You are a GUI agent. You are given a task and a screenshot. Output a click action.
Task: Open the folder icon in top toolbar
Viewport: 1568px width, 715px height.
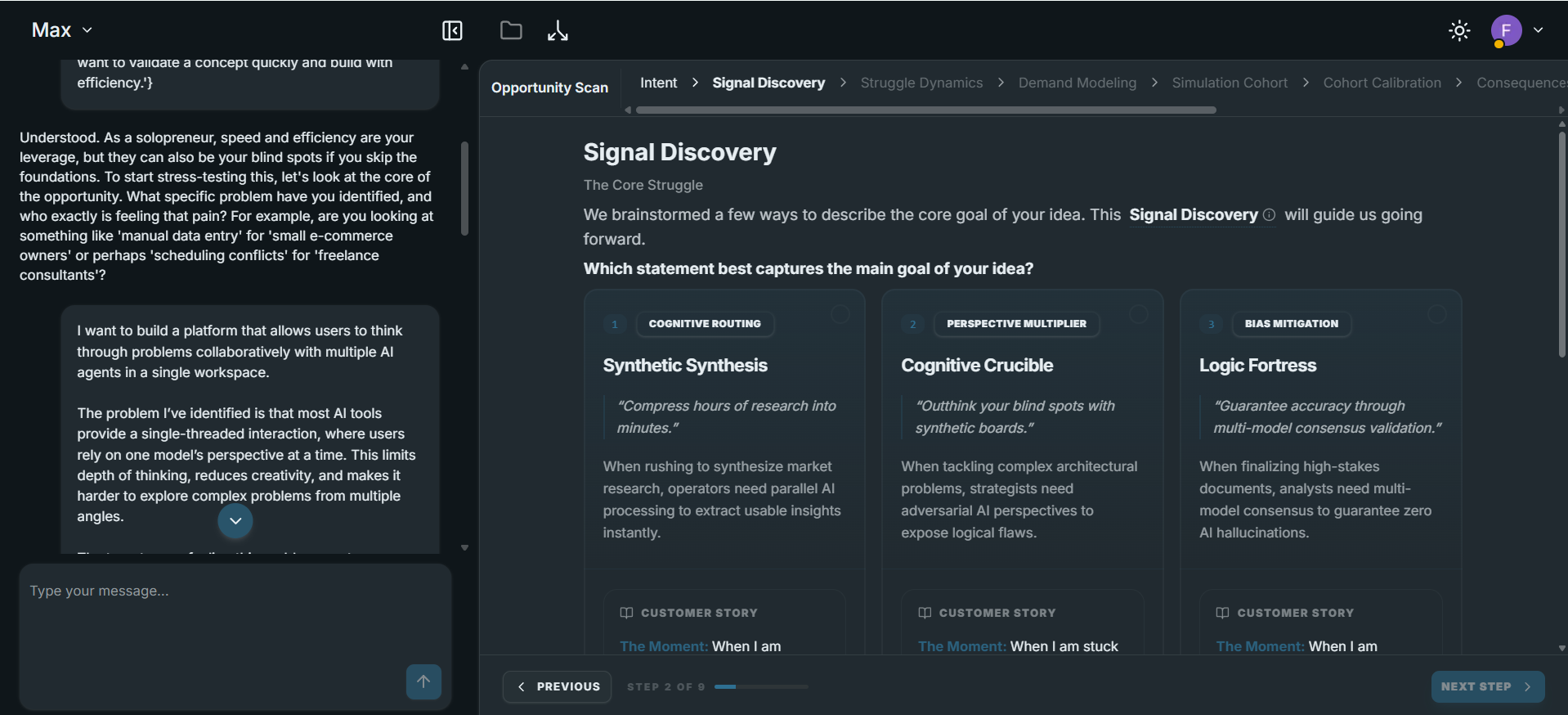[x=511, y=30]
